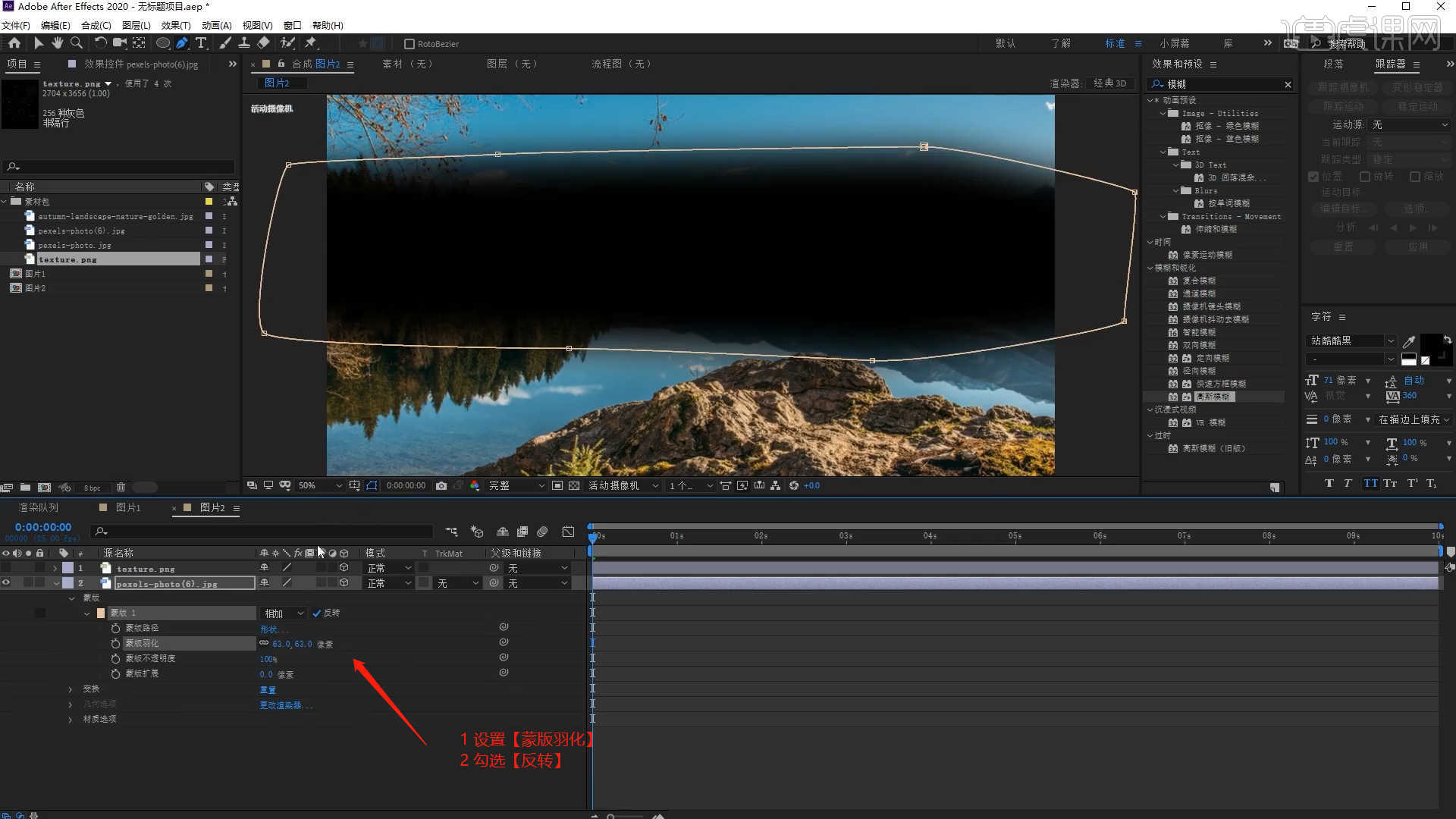Select the Hand tool

pos(57,43)
